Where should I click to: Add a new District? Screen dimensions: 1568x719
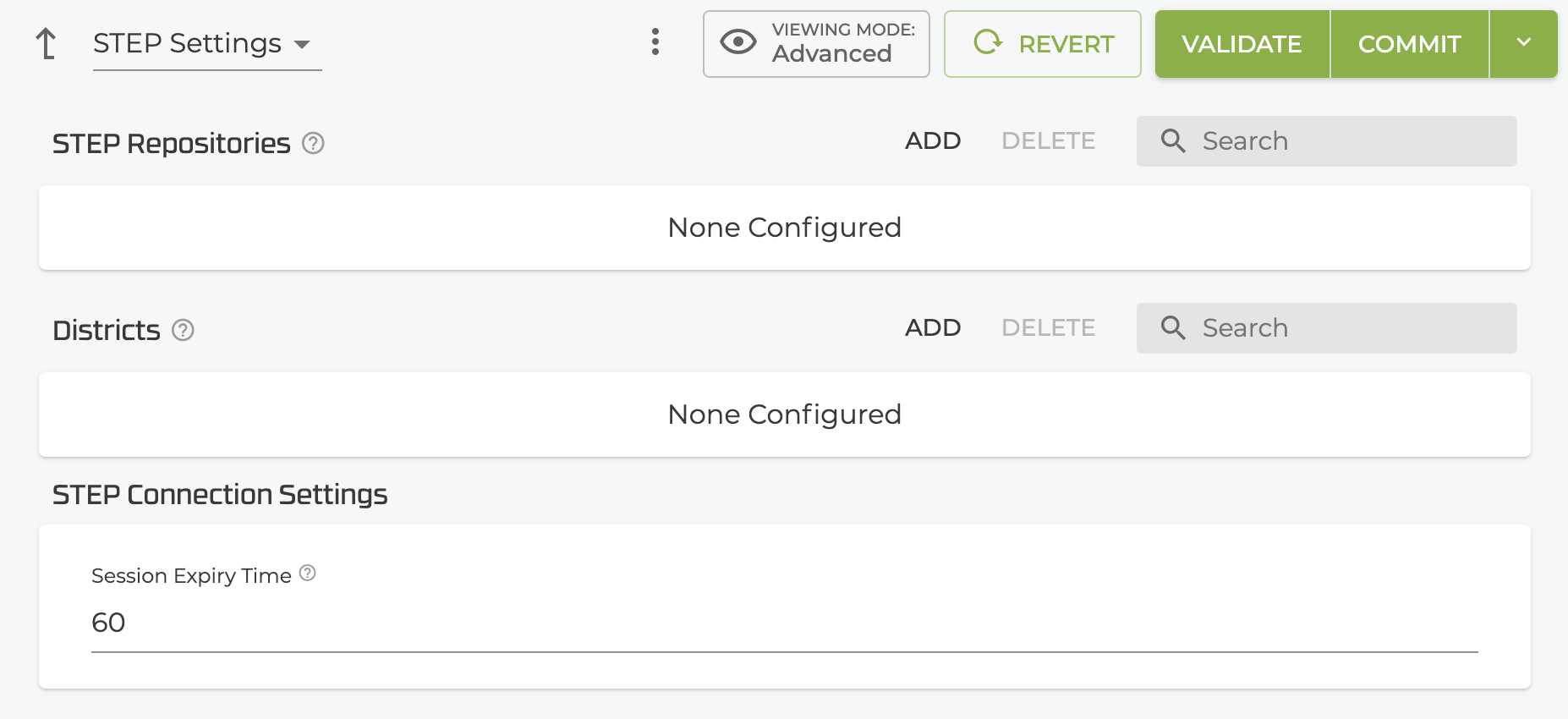point(933,327)
